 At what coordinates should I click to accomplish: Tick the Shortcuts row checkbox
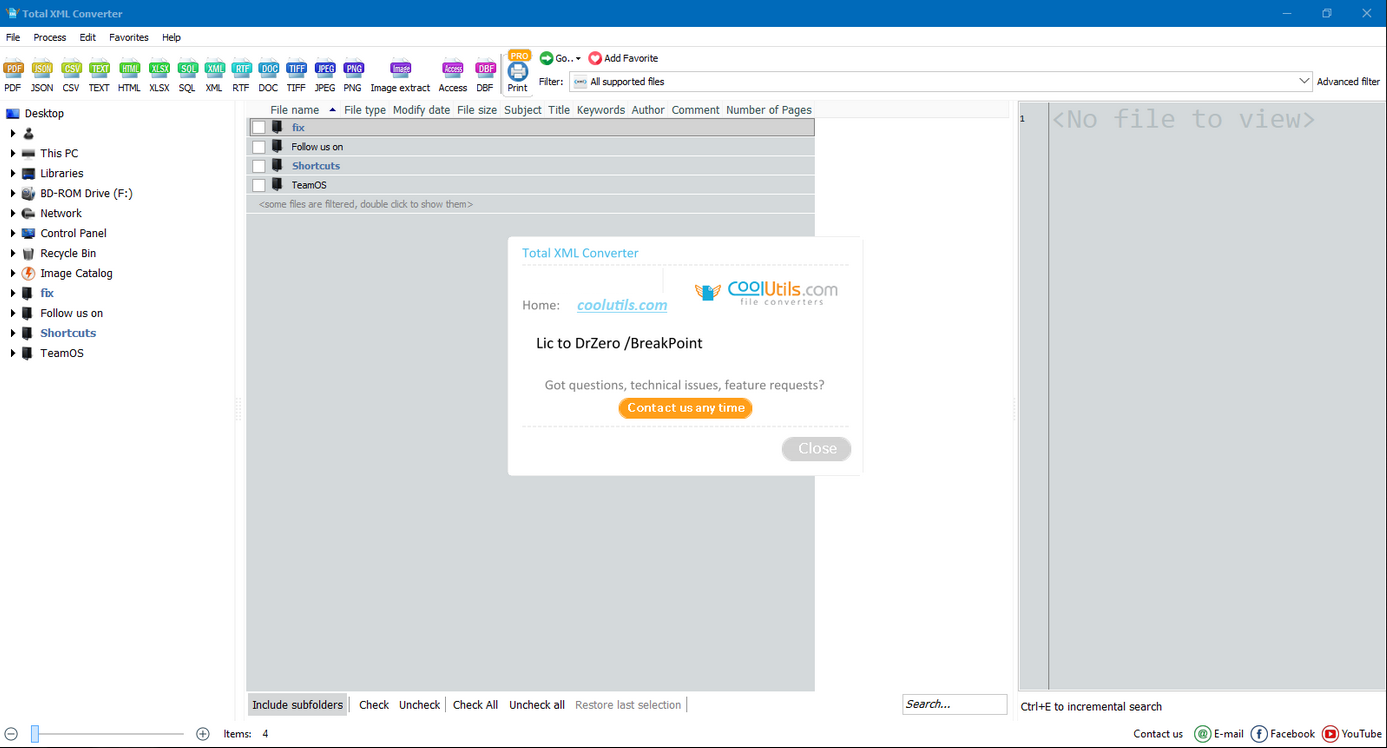point(259,166)
